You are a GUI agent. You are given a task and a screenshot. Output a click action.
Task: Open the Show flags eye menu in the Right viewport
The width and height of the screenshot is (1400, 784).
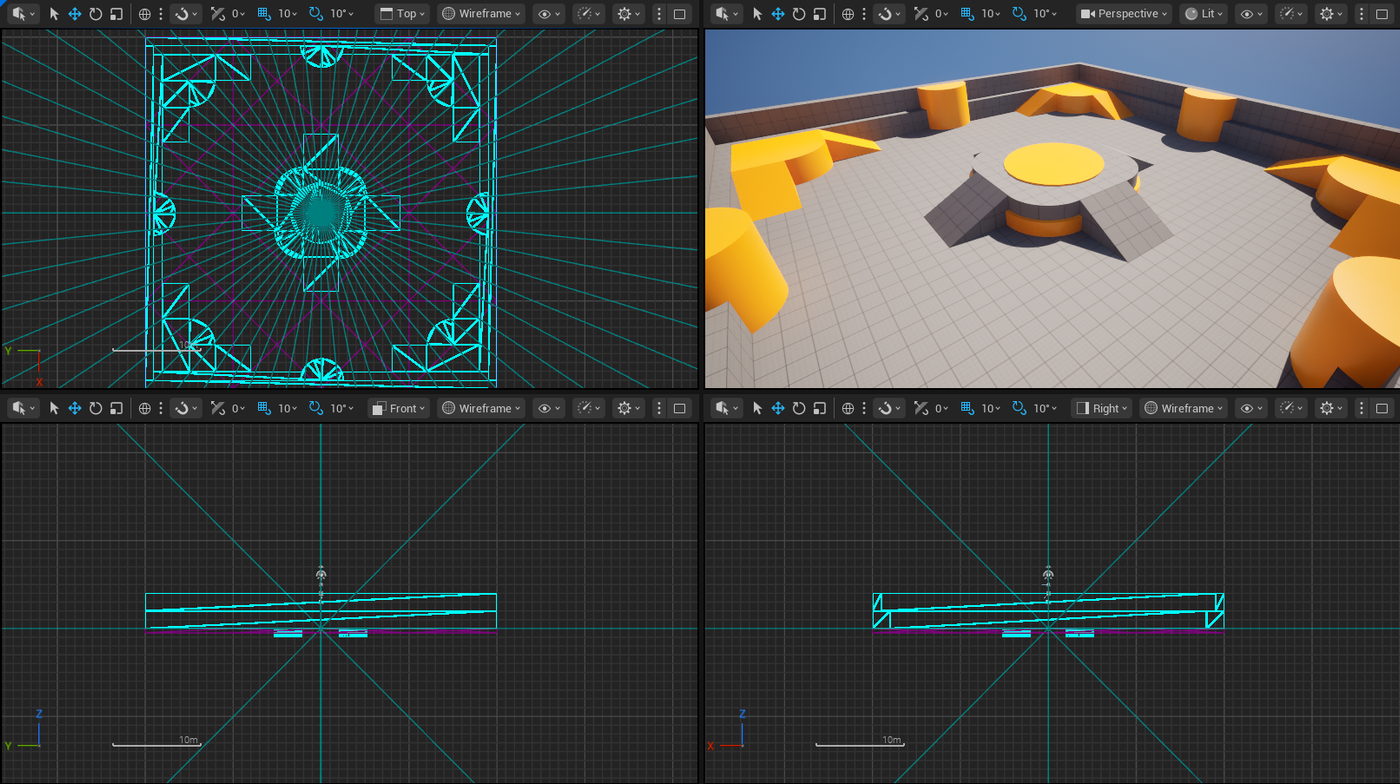pyautogui.click(x=1251, y=408)
